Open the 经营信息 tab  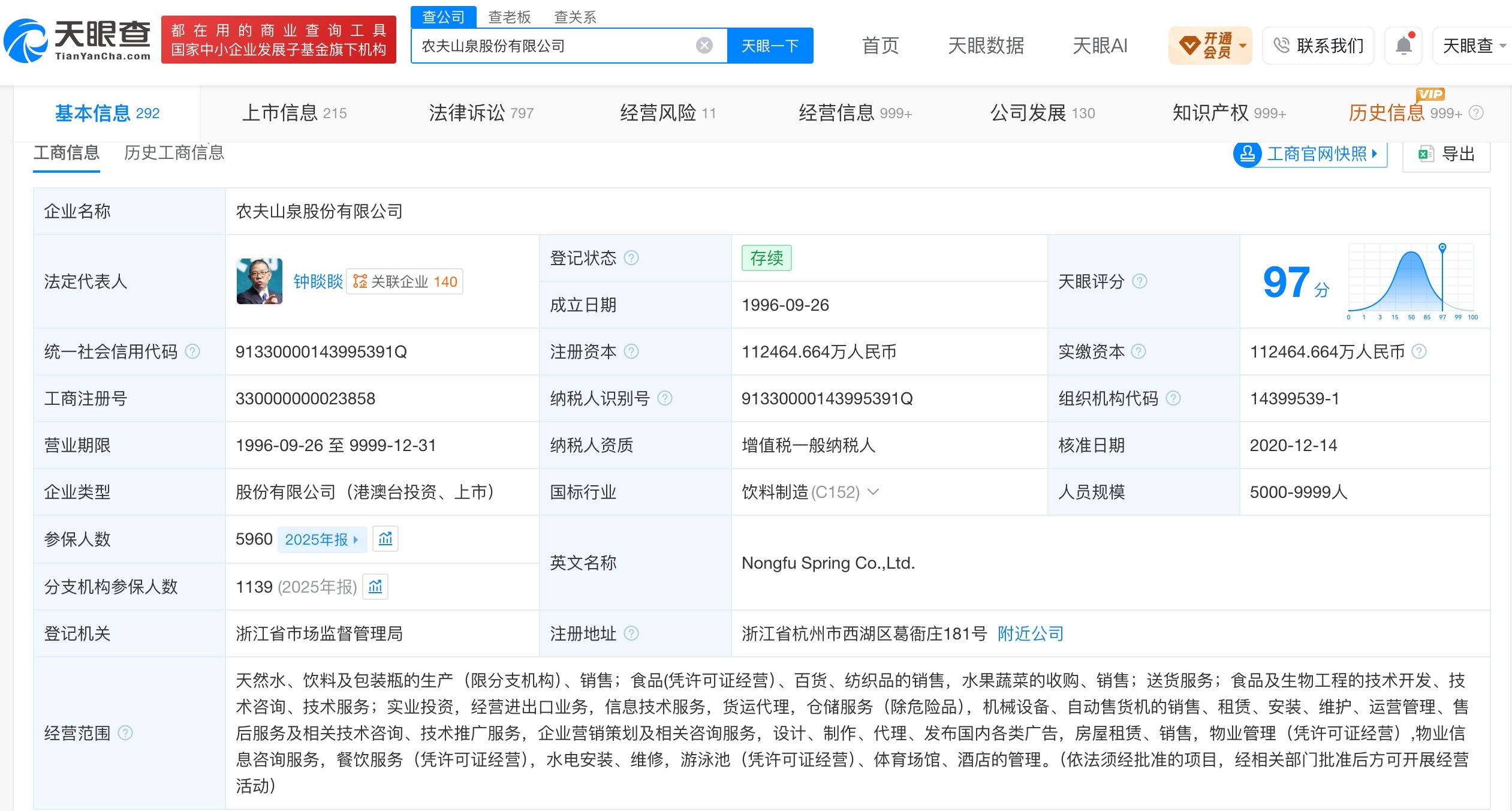[x=856, y=113]
